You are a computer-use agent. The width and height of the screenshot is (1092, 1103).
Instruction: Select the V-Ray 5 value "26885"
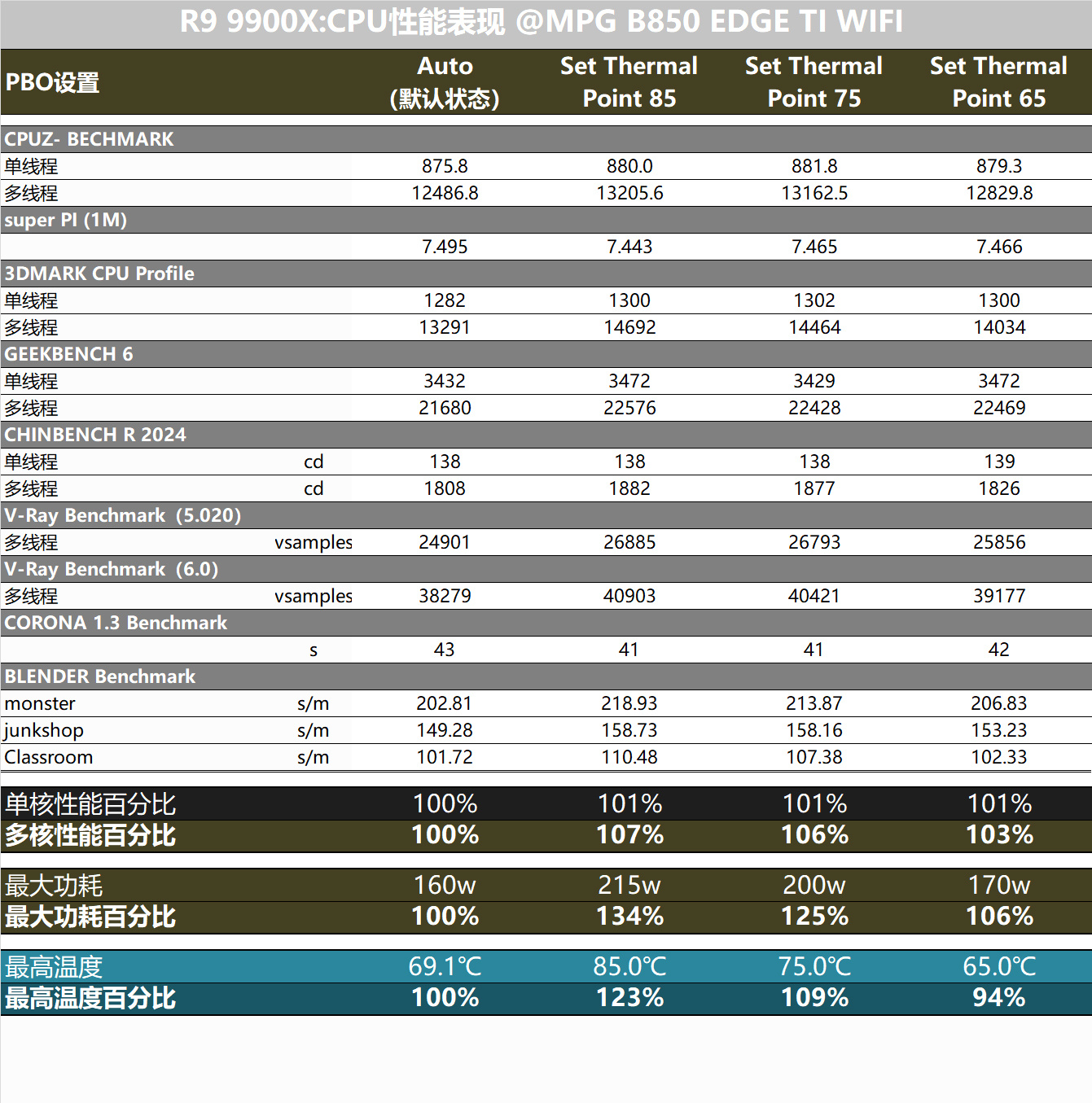(x=629, y=542)
